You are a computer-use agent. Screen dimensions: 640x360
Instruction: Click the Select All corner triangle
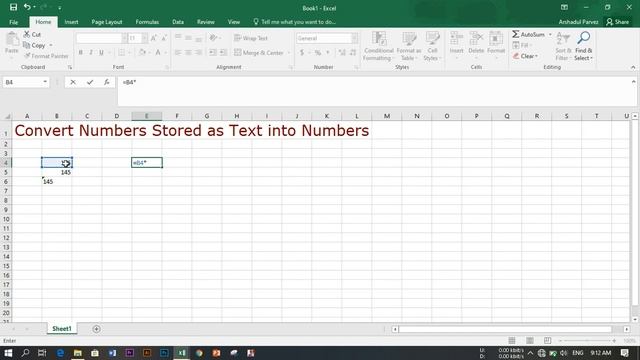coord(7,117)
